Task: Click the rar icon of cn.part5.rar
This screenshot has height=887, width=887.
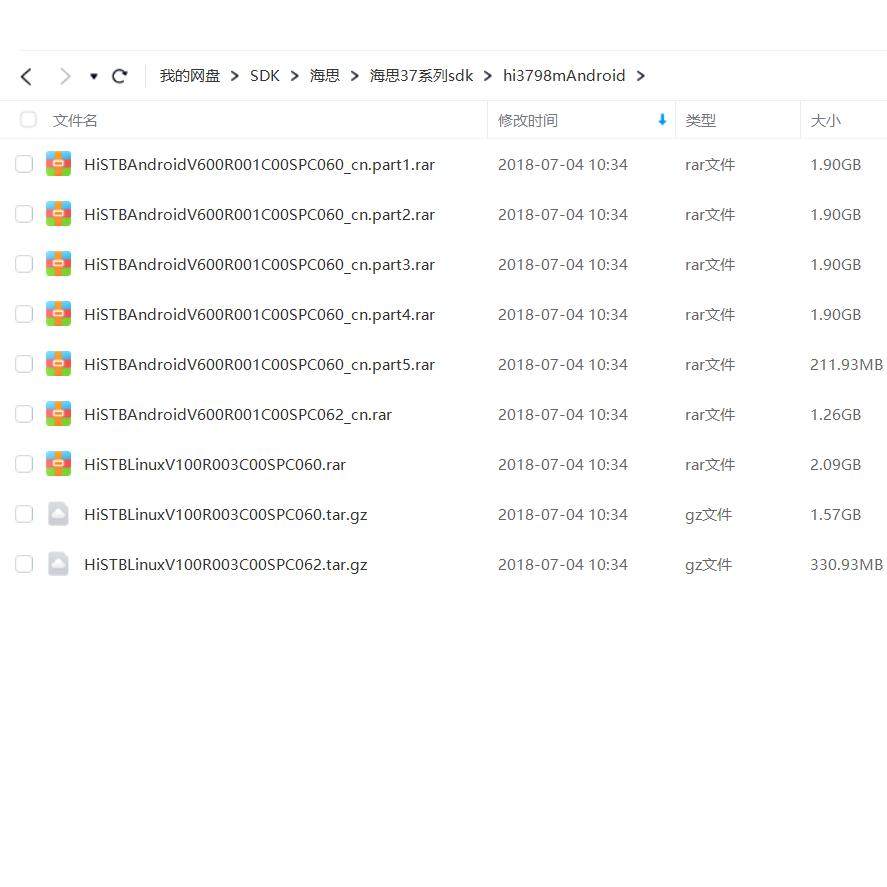Action: (x=58, y=363)
